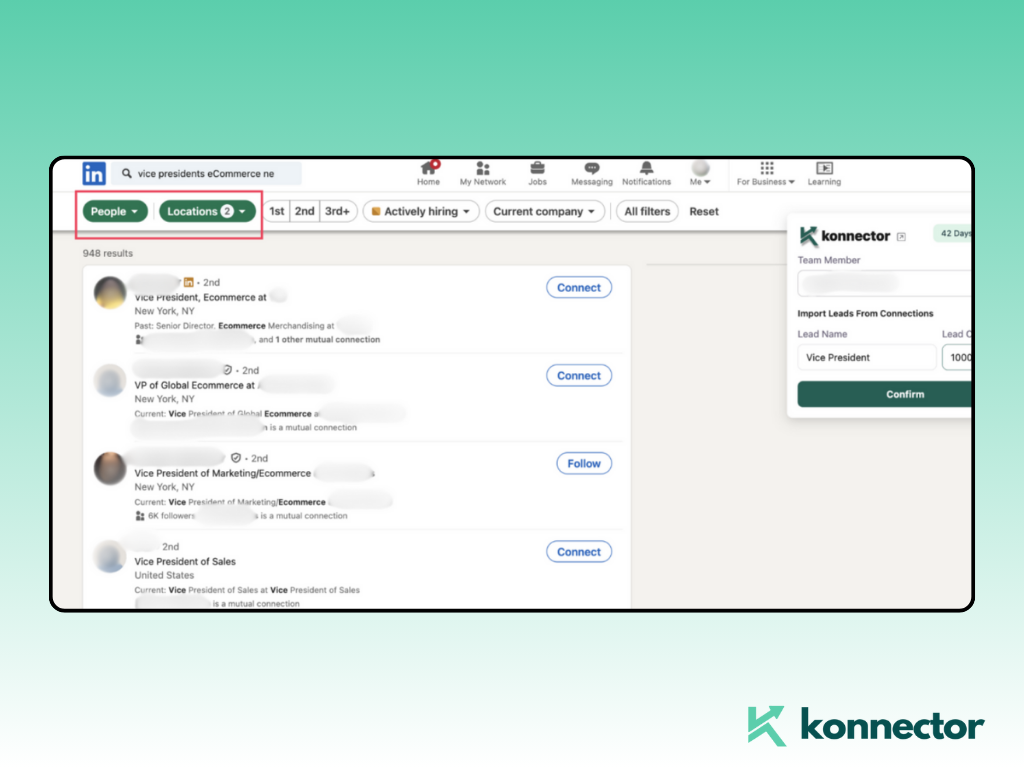Click the followers icon next to 6K followers
The height and width of the screenshot is (768, 1024).
pos(140,516)
